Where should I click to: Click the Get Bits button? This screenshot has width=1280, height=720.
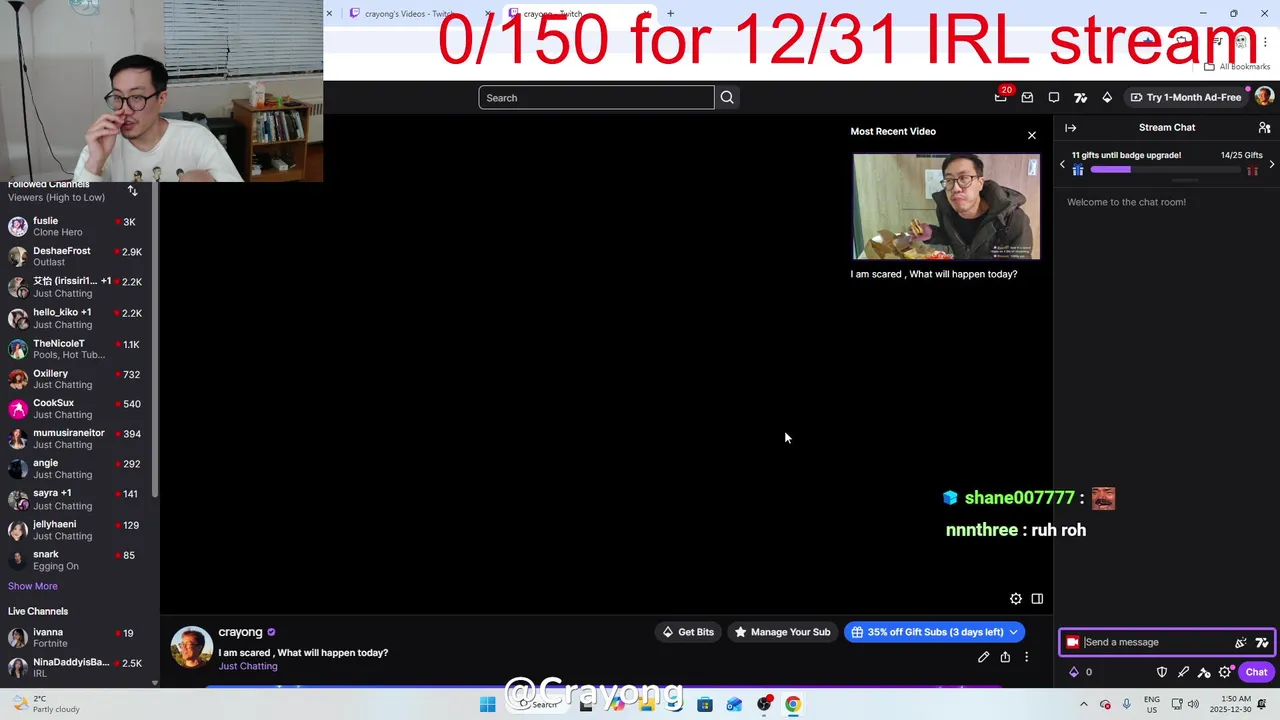[688, 632]
